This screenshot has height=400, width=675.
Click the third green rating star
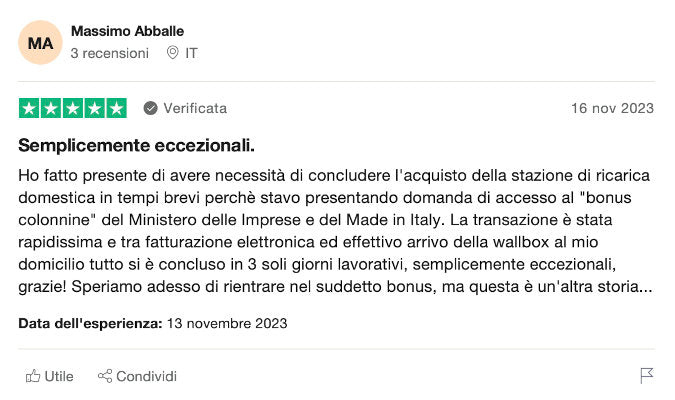73,108
